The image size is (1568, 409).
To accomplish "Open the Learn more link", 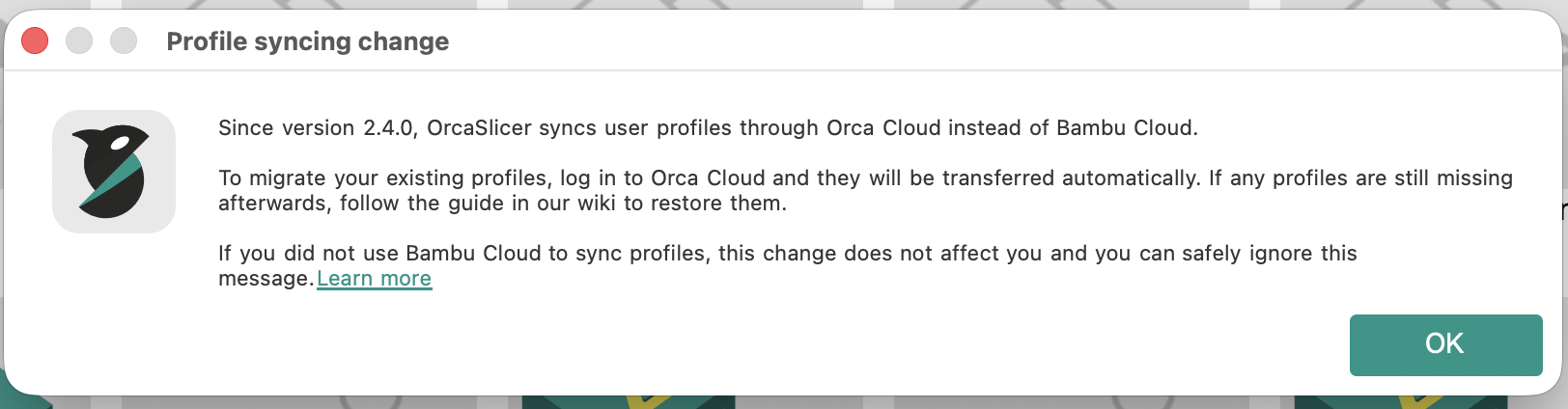I will tap(375, 279).
